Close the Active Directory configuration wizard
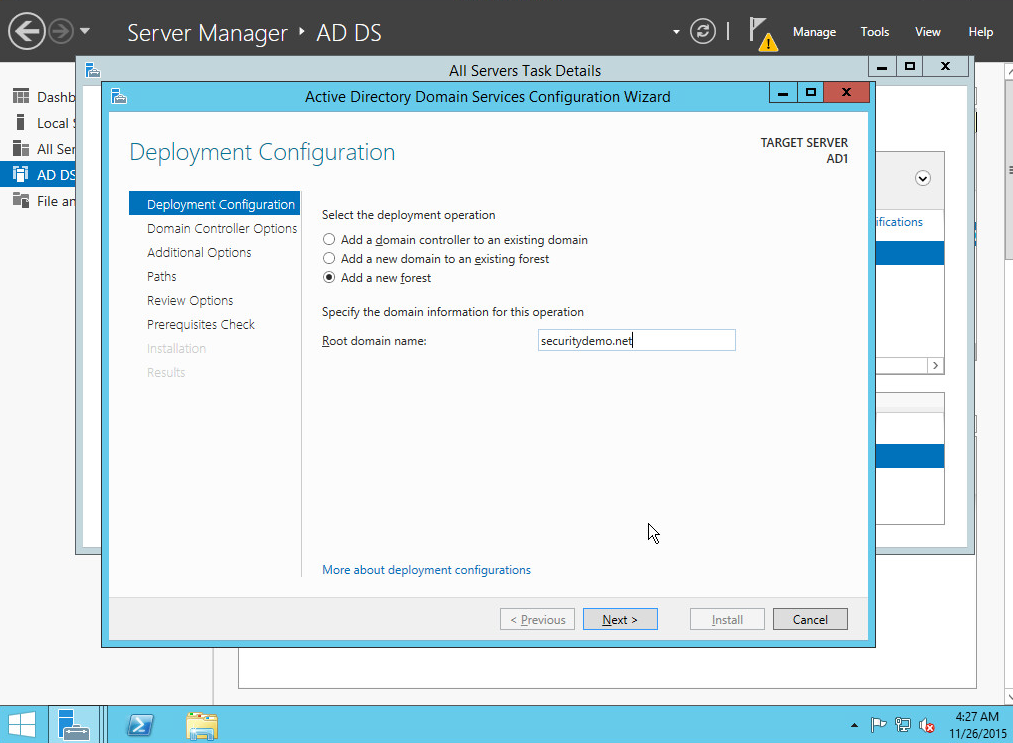Viewport: 1013px width, 743px height. (x=846, y=93)
